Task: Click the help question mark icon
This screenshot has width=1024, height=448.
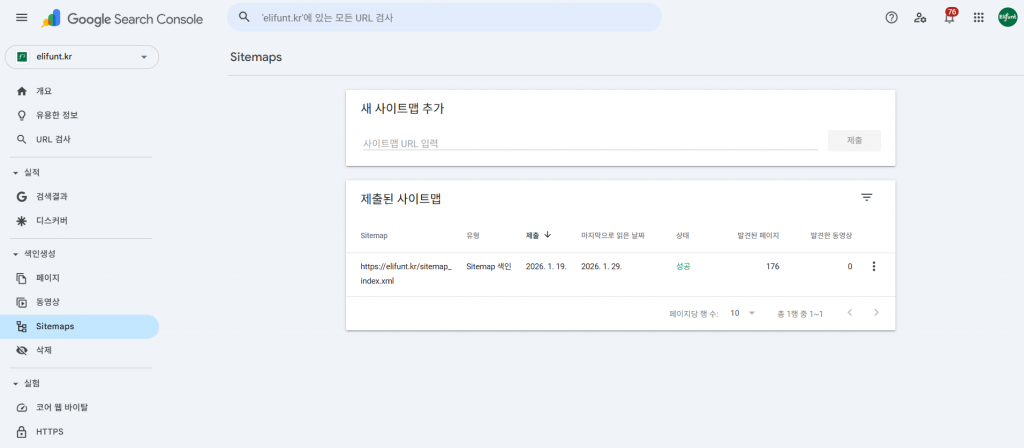Action: click(891, 18)
